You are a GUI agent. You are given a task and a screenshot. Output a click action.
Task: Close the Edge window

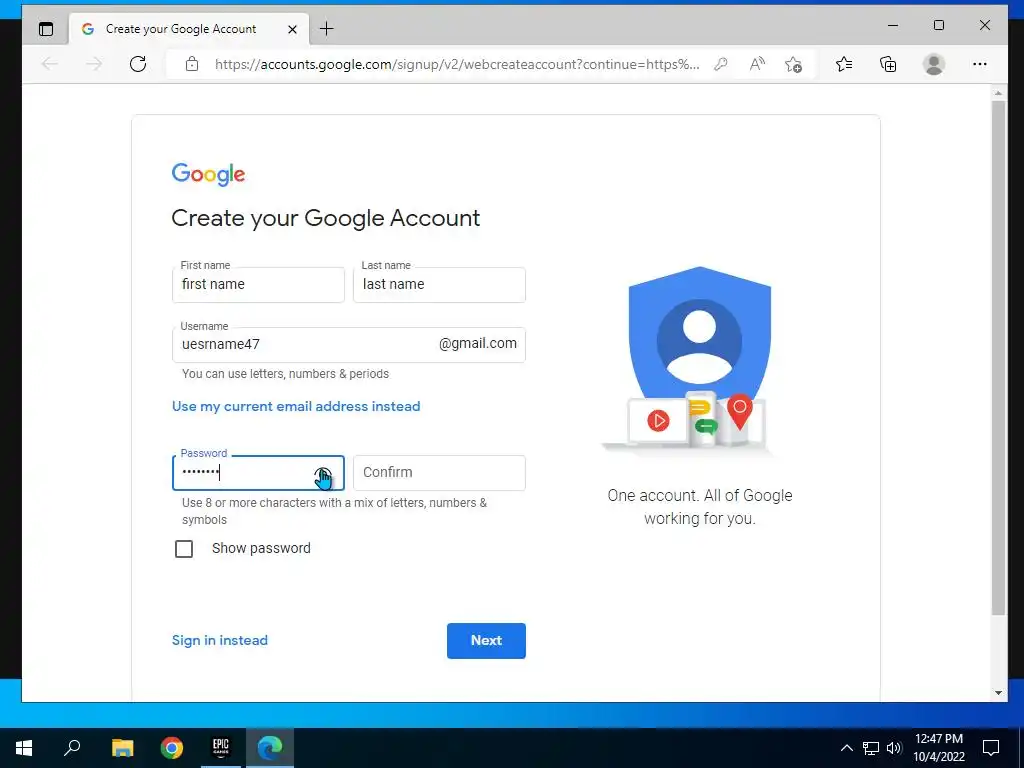coord(985,25)
